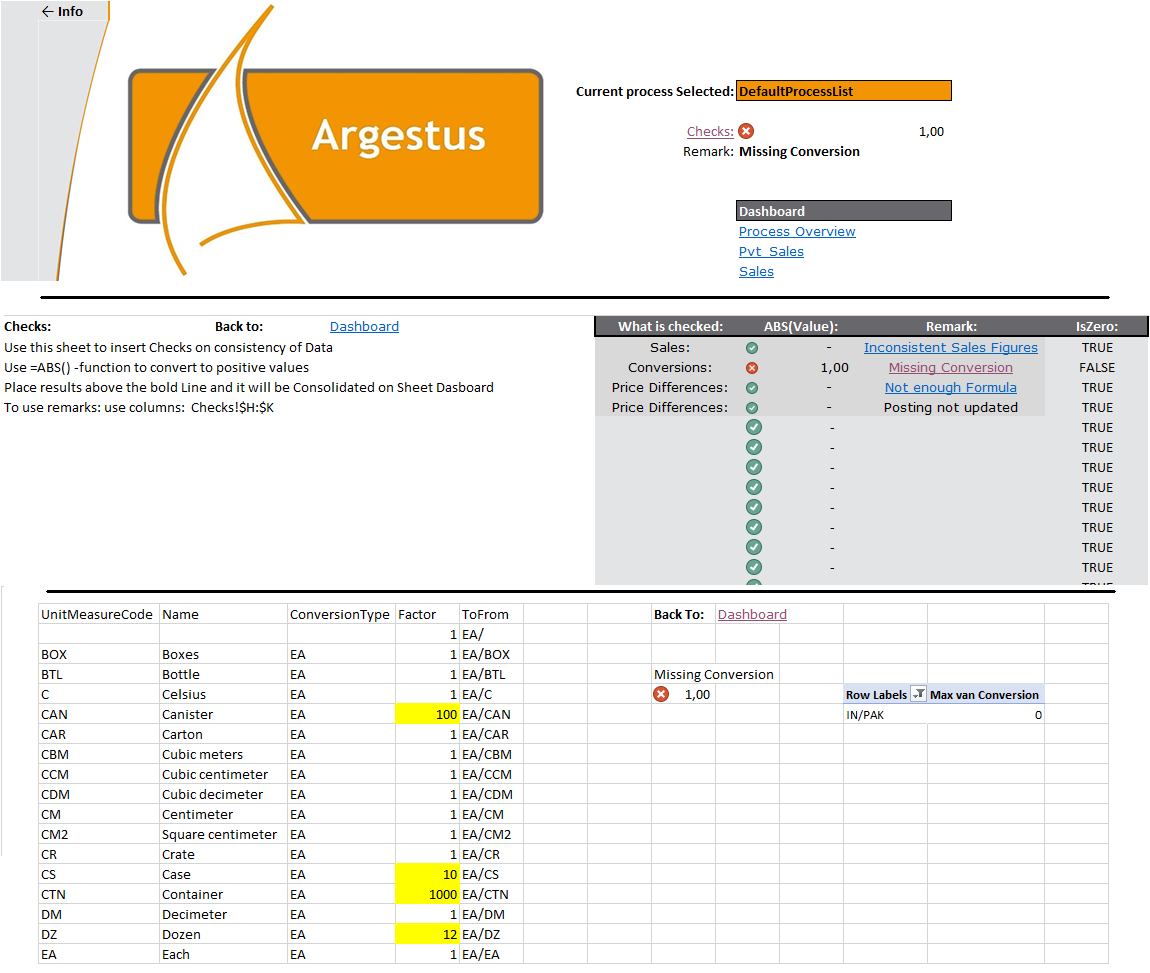The height and width of the screenshot is (973, 1150).
Task: Select the Max van Conversion column header
Action: (984, 695)
